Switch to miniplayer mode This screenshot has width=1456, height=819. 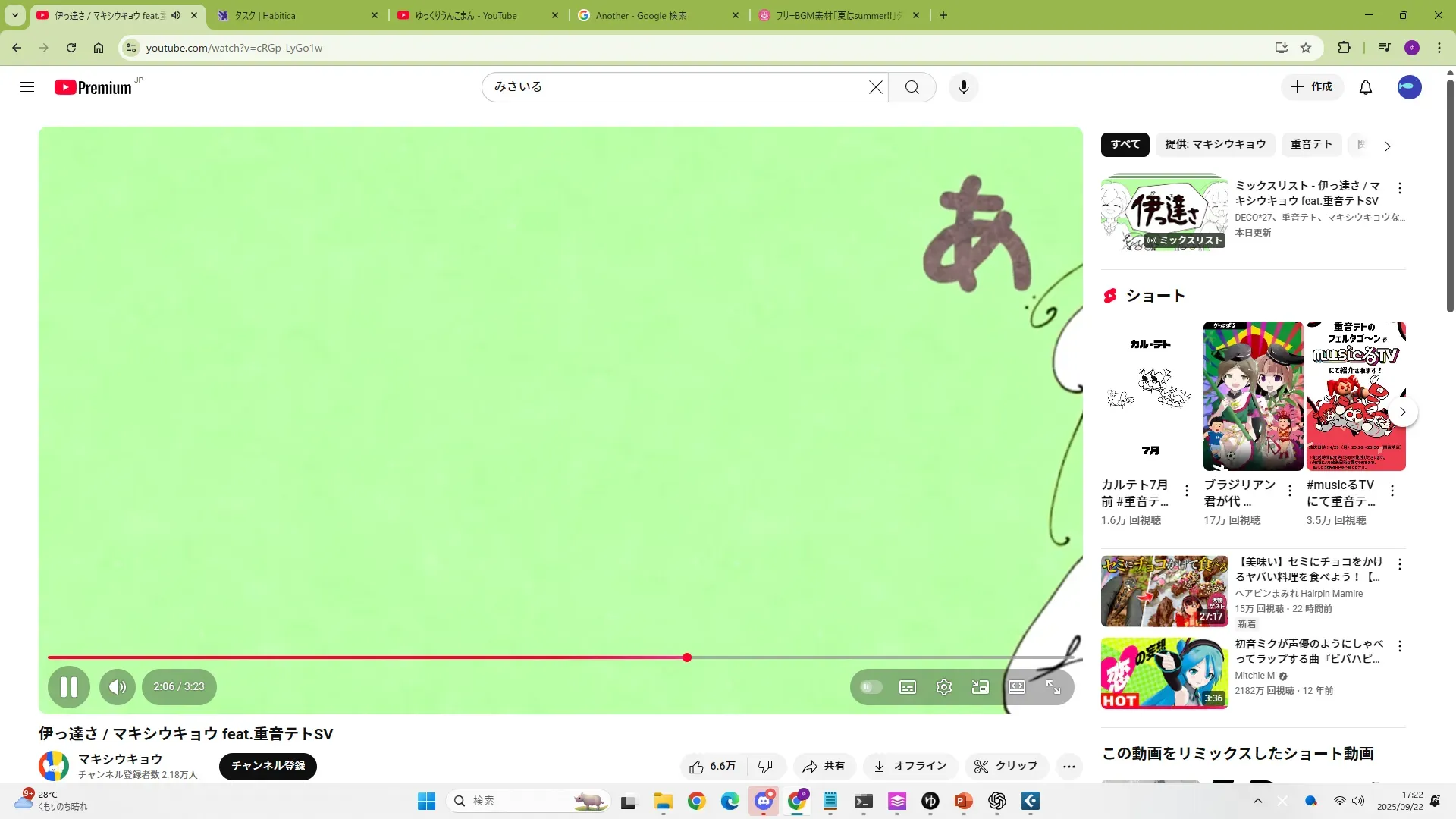980,687
